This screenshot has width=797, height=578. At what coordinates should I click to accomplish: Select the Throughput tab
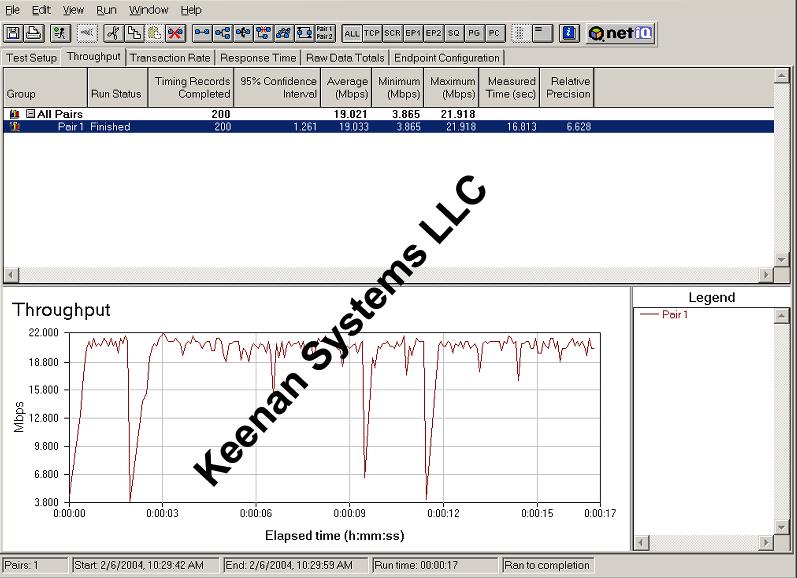pos(94,56)
